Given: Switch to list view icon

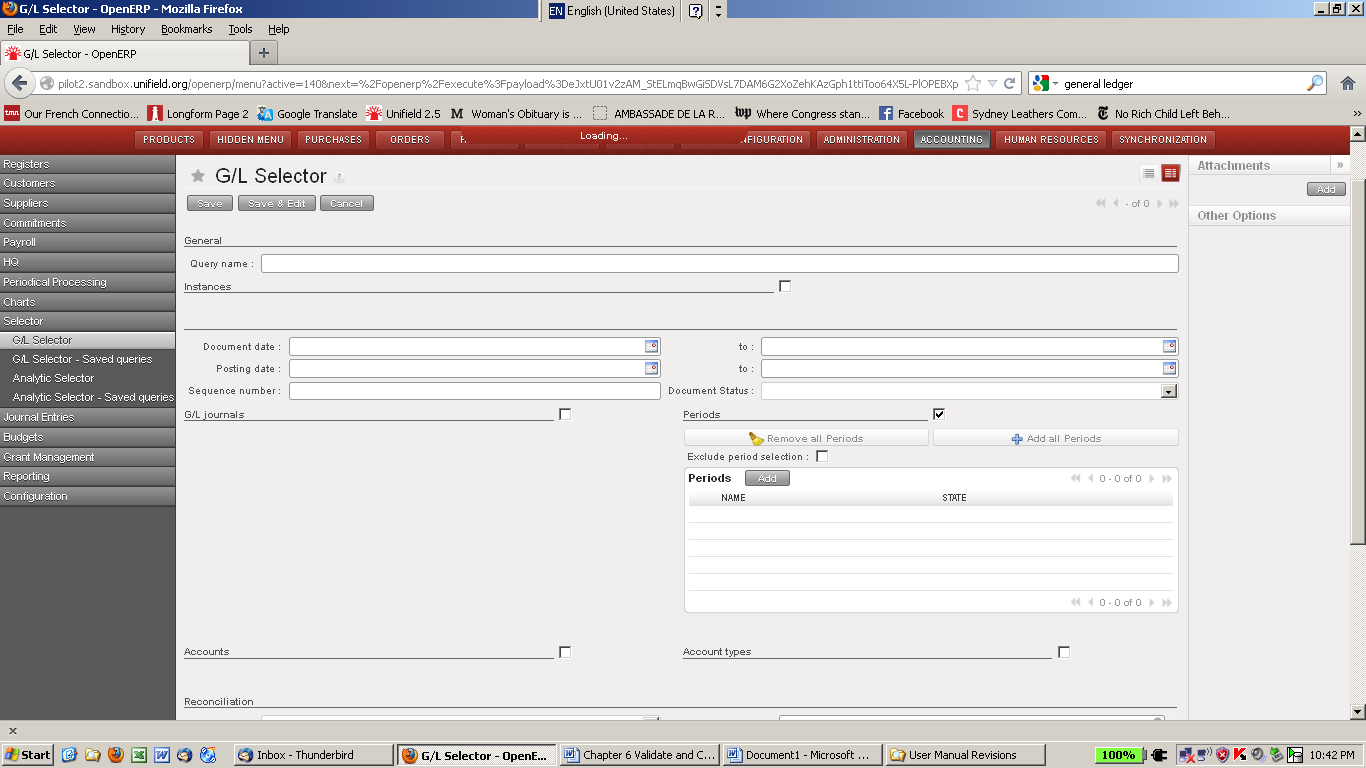Looking at the screenshot, I should 1149,174.
